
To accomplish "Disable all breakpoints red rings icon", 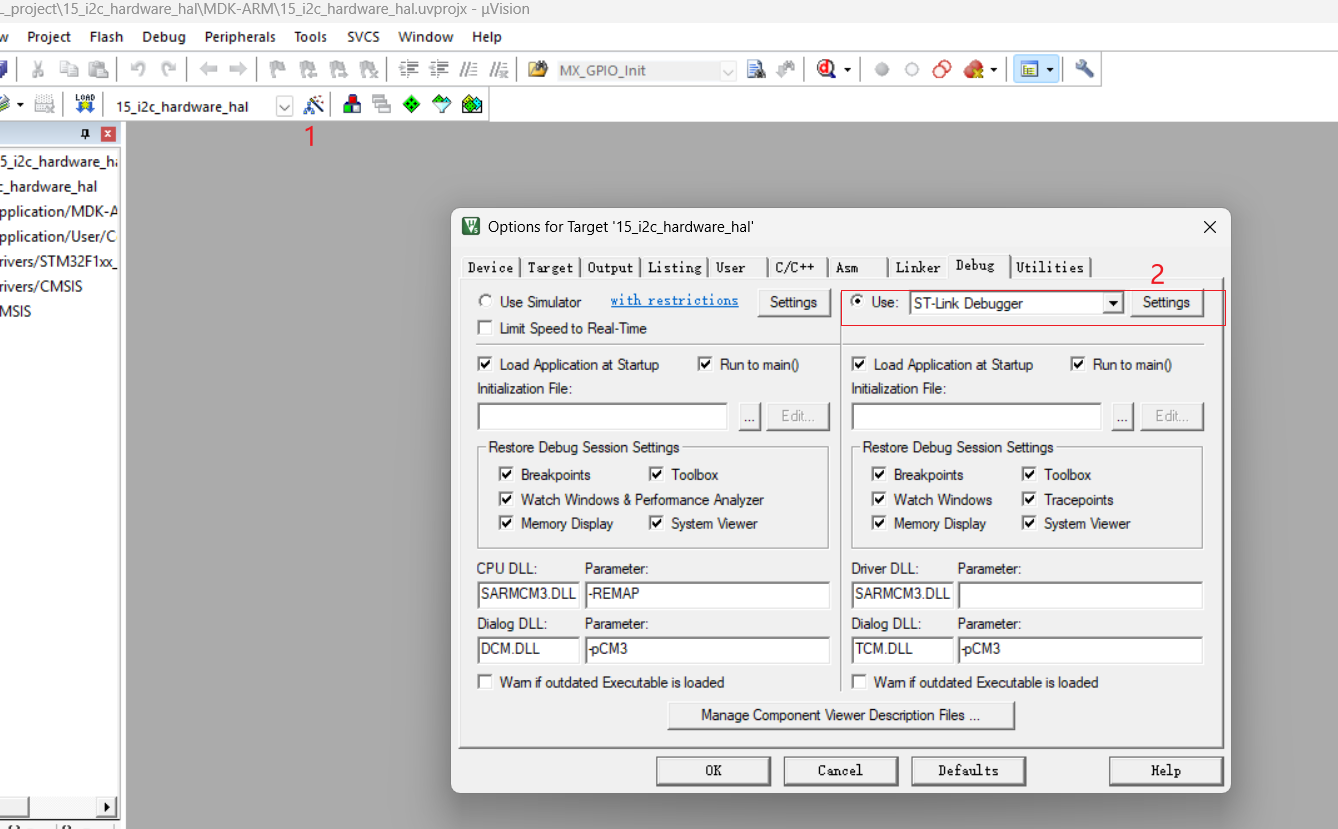I will click(941, 70).
